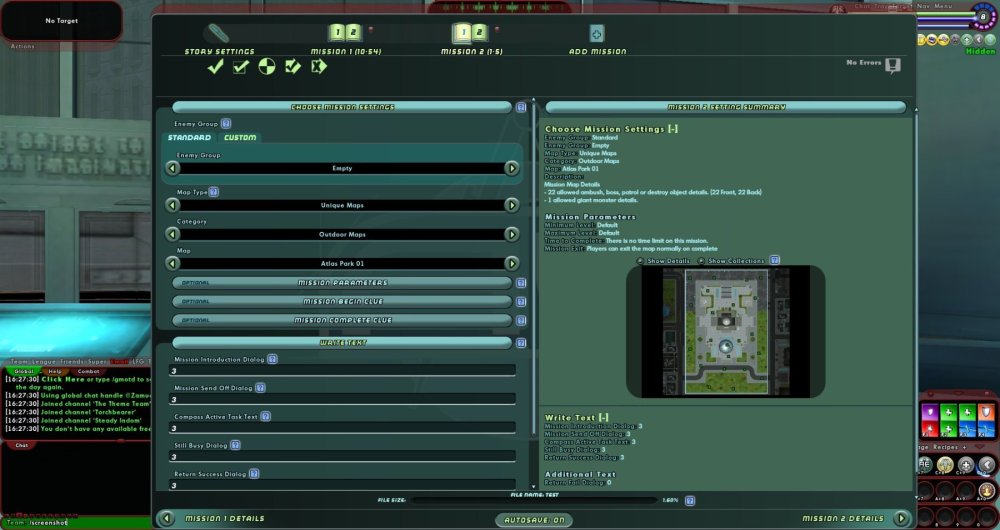The image size is (1000, 530).
Task: Open help icon next to Show Collections
Action: pyautogui.click(x=774, y=260)
